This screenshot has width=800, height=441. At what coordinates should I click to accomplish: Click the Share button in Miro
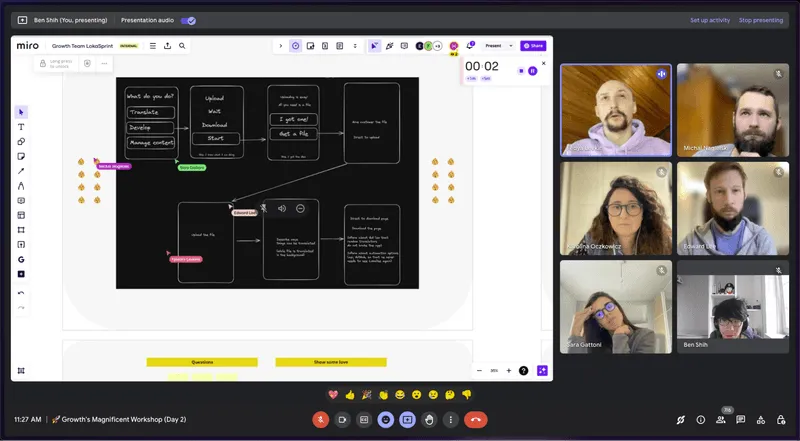tap(535, 46)
